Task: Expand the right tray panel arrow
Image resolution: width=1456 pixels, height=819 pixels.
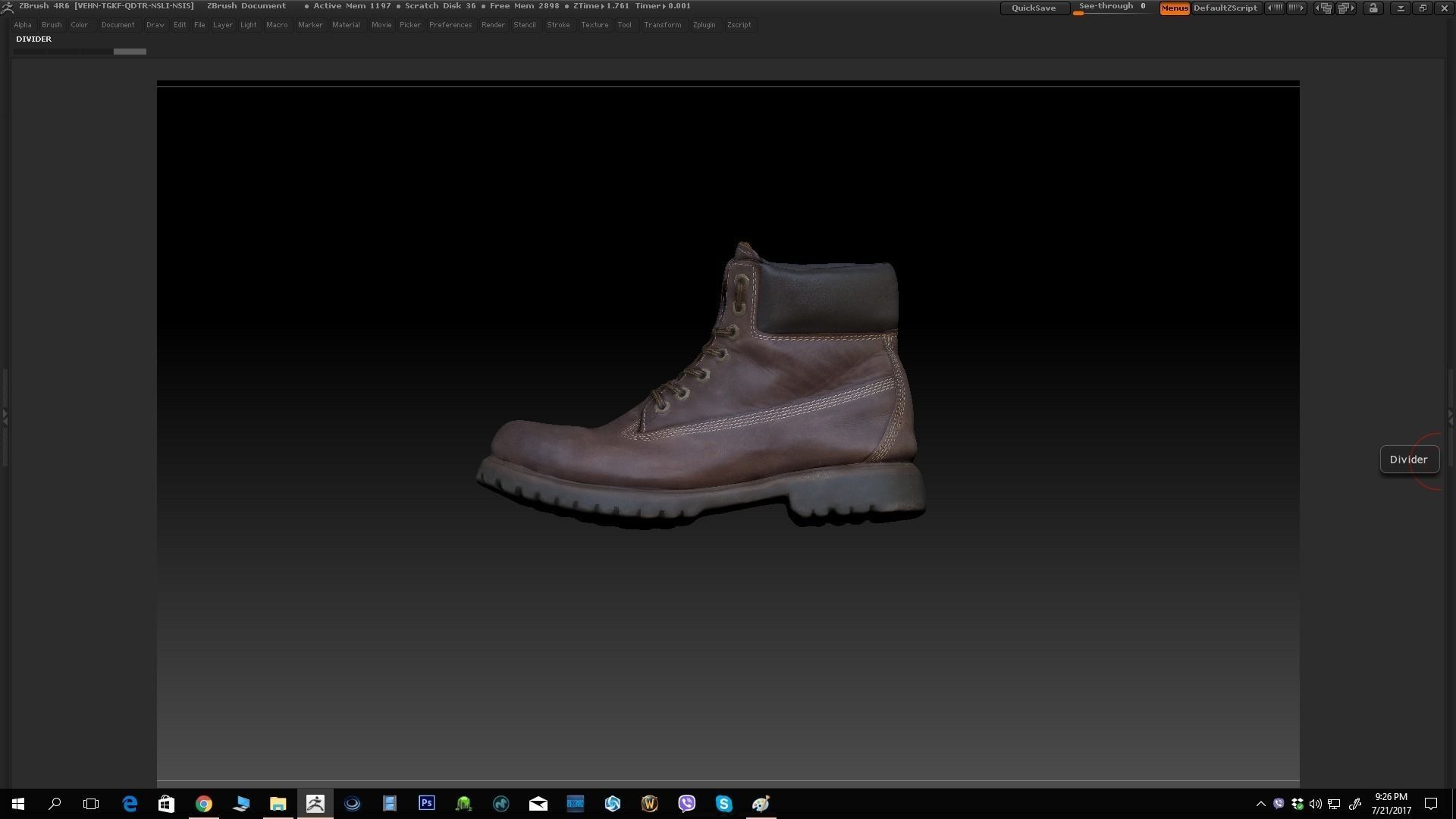Action: pyautogui.click(x=1451, y=416)
